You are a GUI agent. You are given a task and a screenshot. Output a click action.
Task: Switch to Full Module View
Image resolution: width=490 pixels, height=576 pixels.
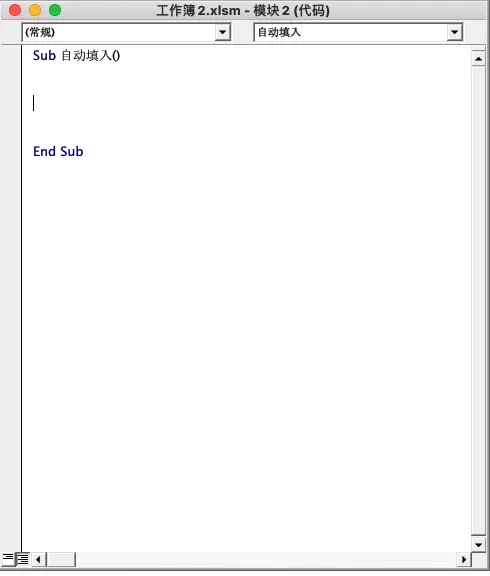pyautogui.click(x=23, y=559)
